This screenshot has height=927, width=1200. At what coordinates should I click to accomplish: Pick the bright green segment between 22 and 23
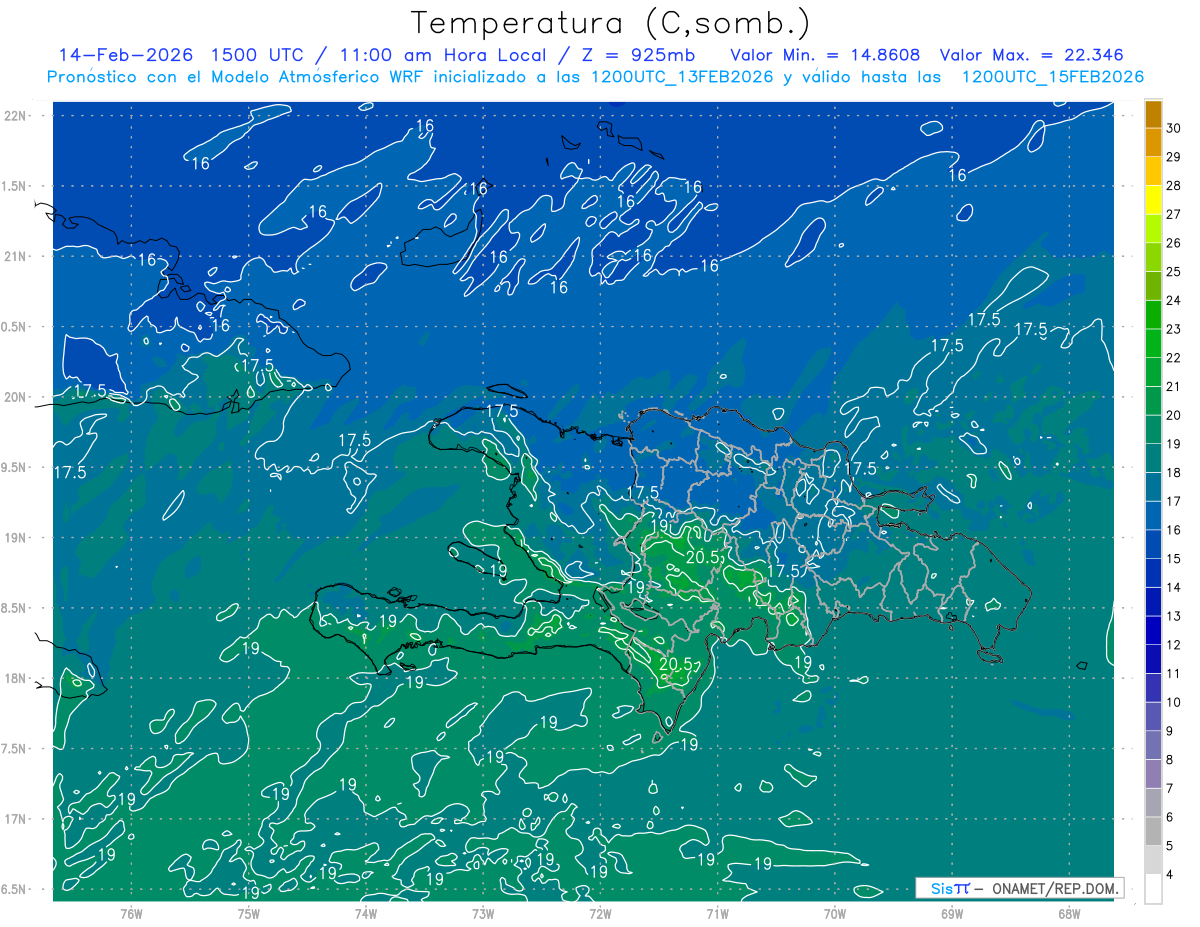(1153, 343)
